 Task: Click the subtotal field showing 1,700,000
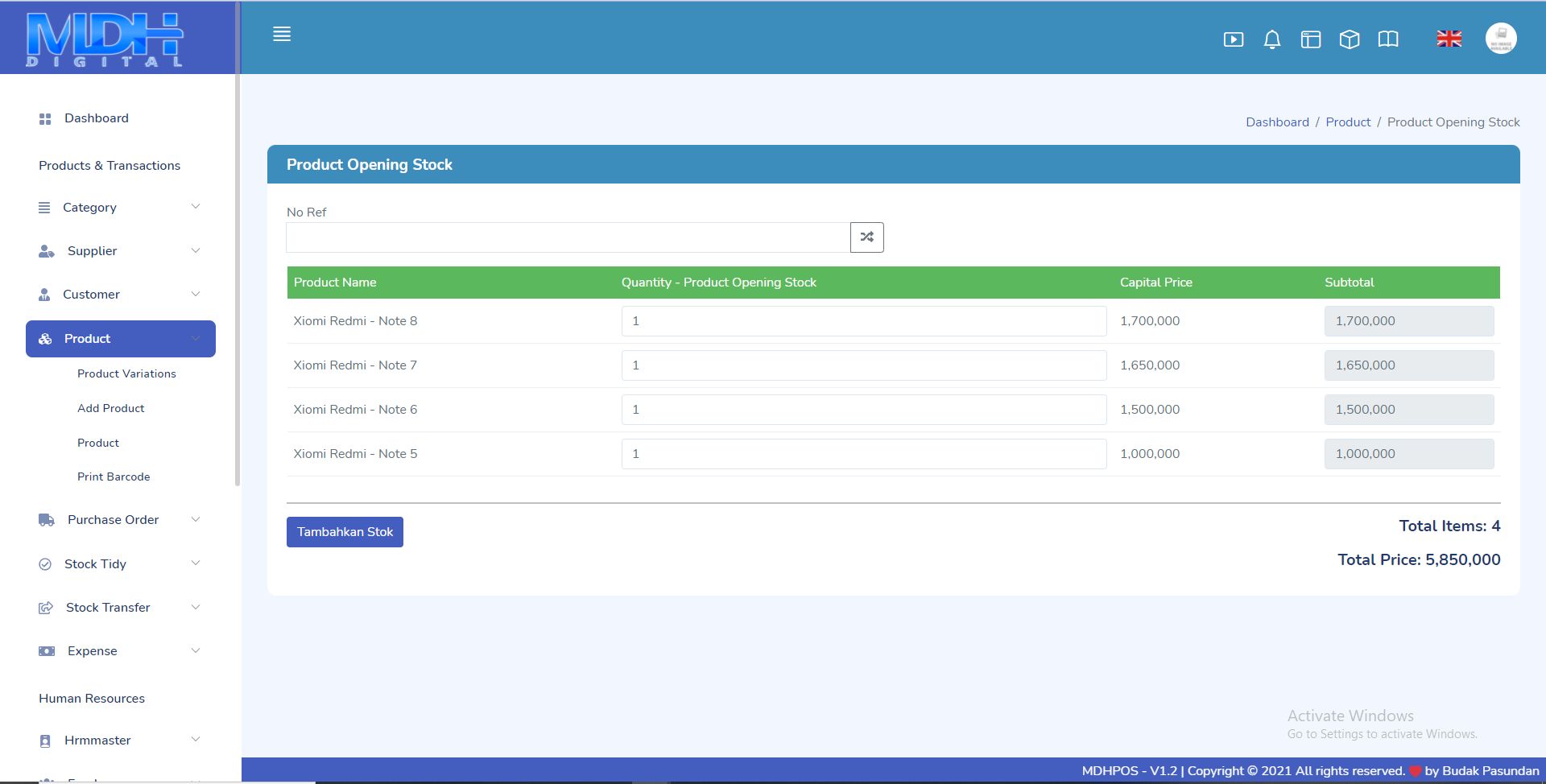click(x=1409, y=321)
